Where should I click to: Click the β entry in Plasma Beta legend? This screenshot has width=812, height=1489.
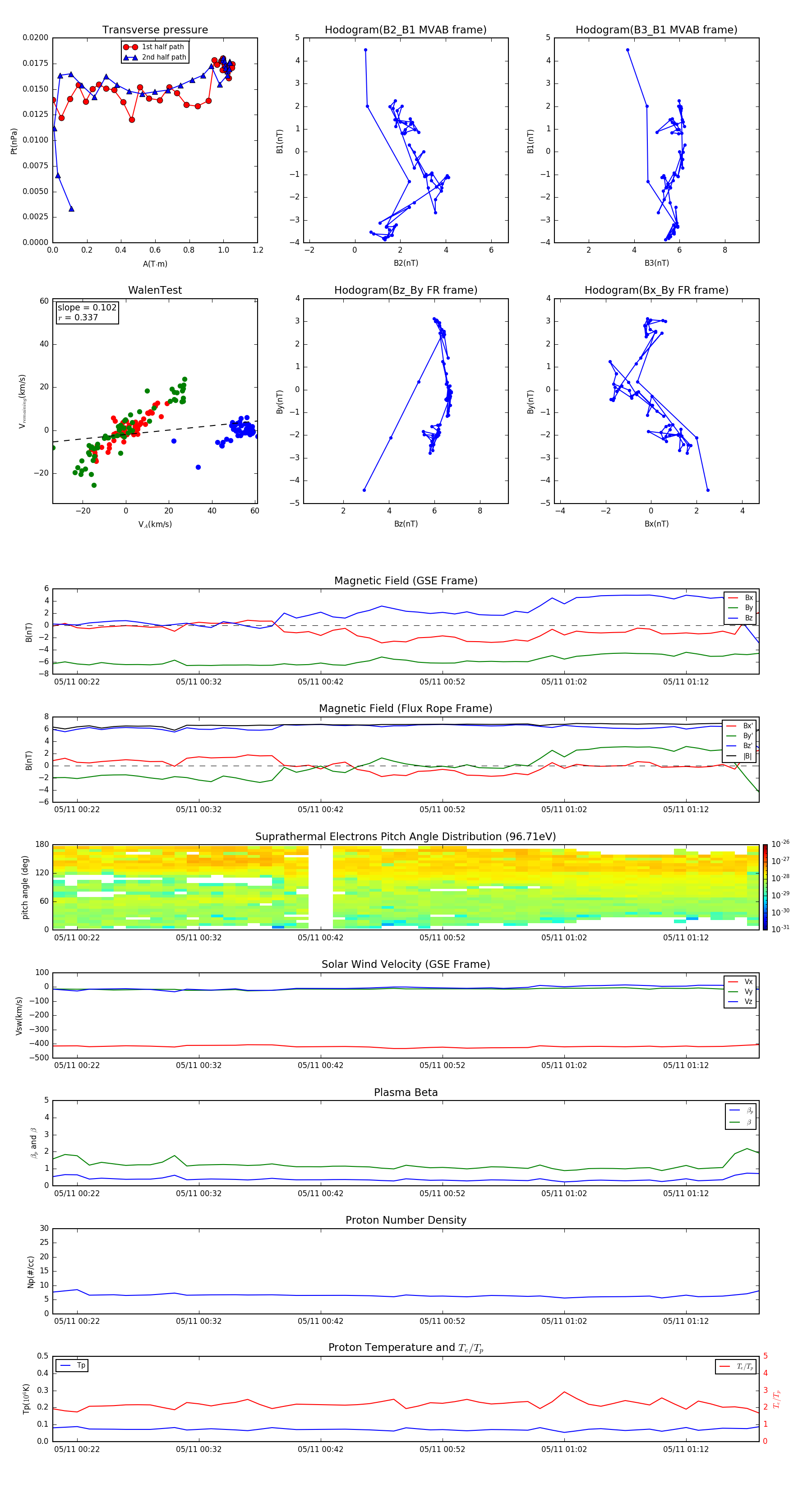click(x=741, y=1122)
